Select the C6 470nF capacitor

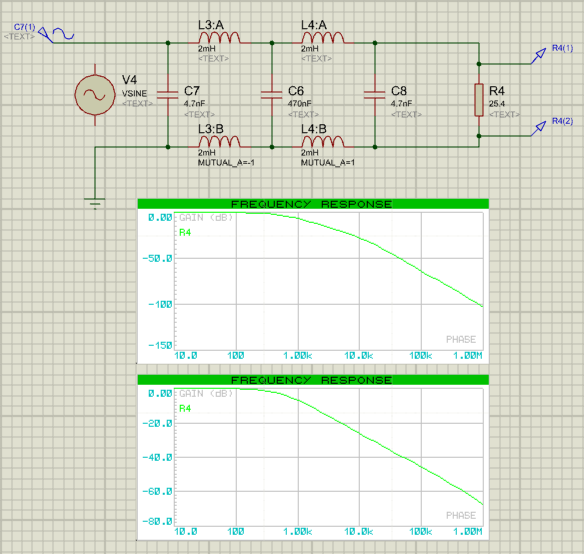[272, 95]
